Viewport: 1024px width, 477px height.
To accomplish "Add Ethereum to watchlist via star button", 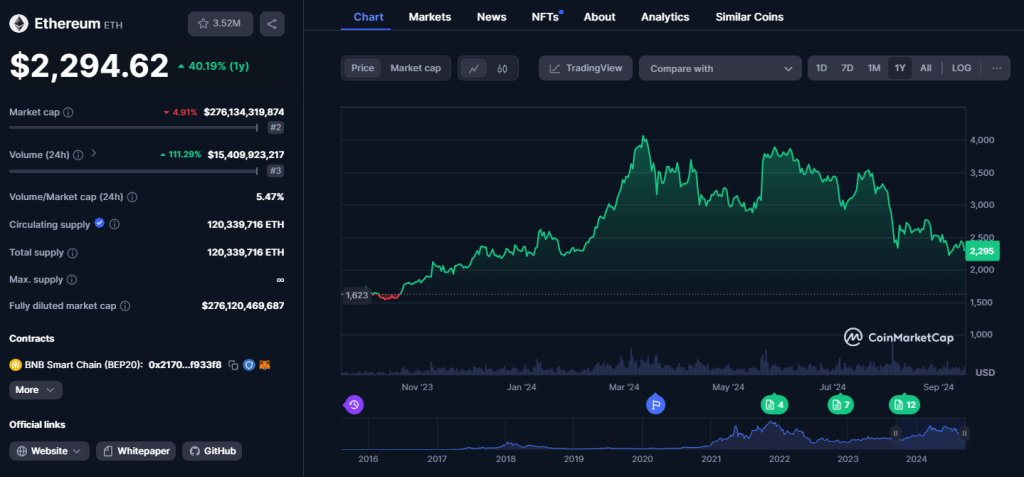I will (220, 24).
